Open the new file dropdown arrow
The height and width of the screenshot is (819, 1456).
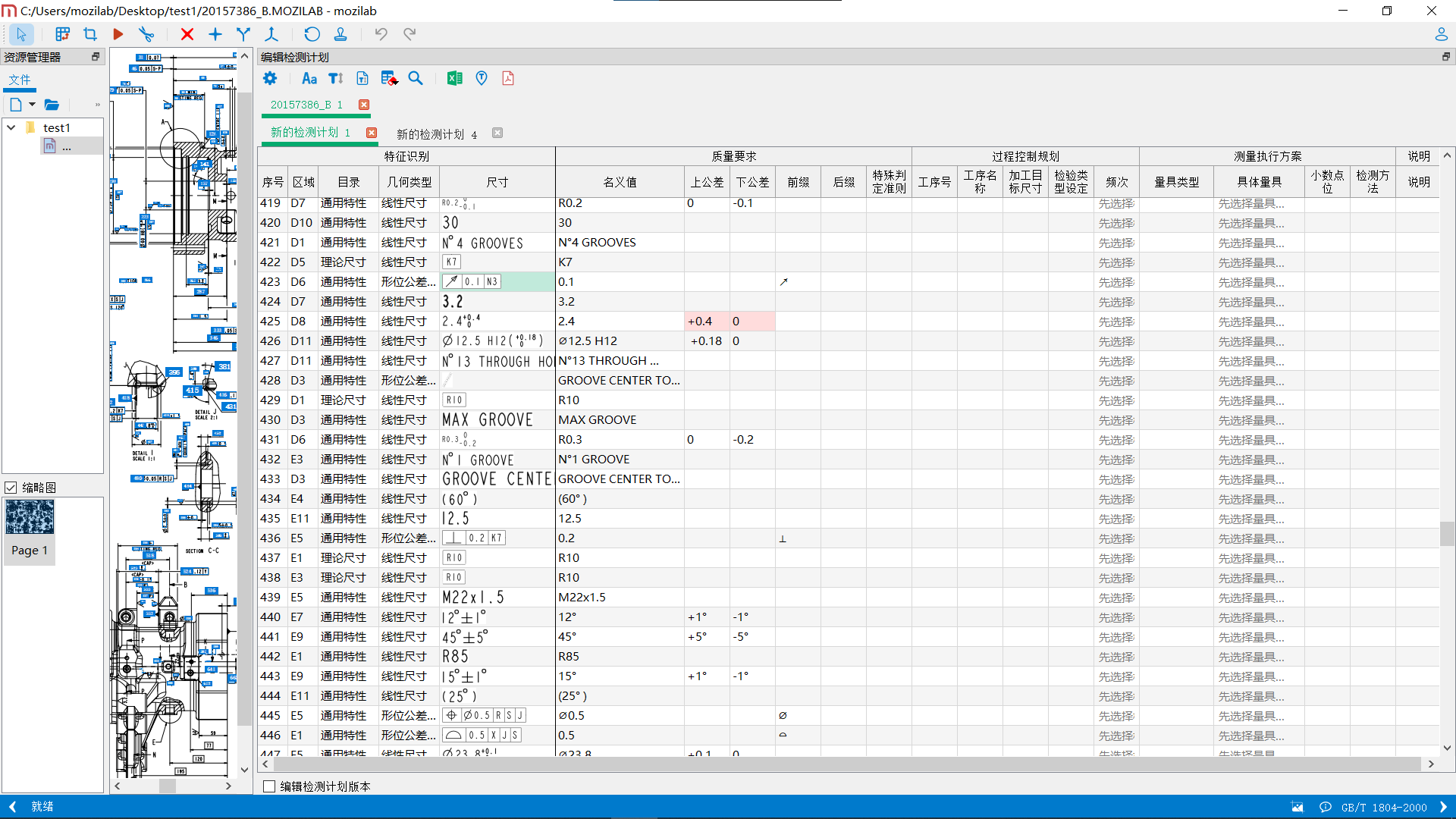pos(32,105)
